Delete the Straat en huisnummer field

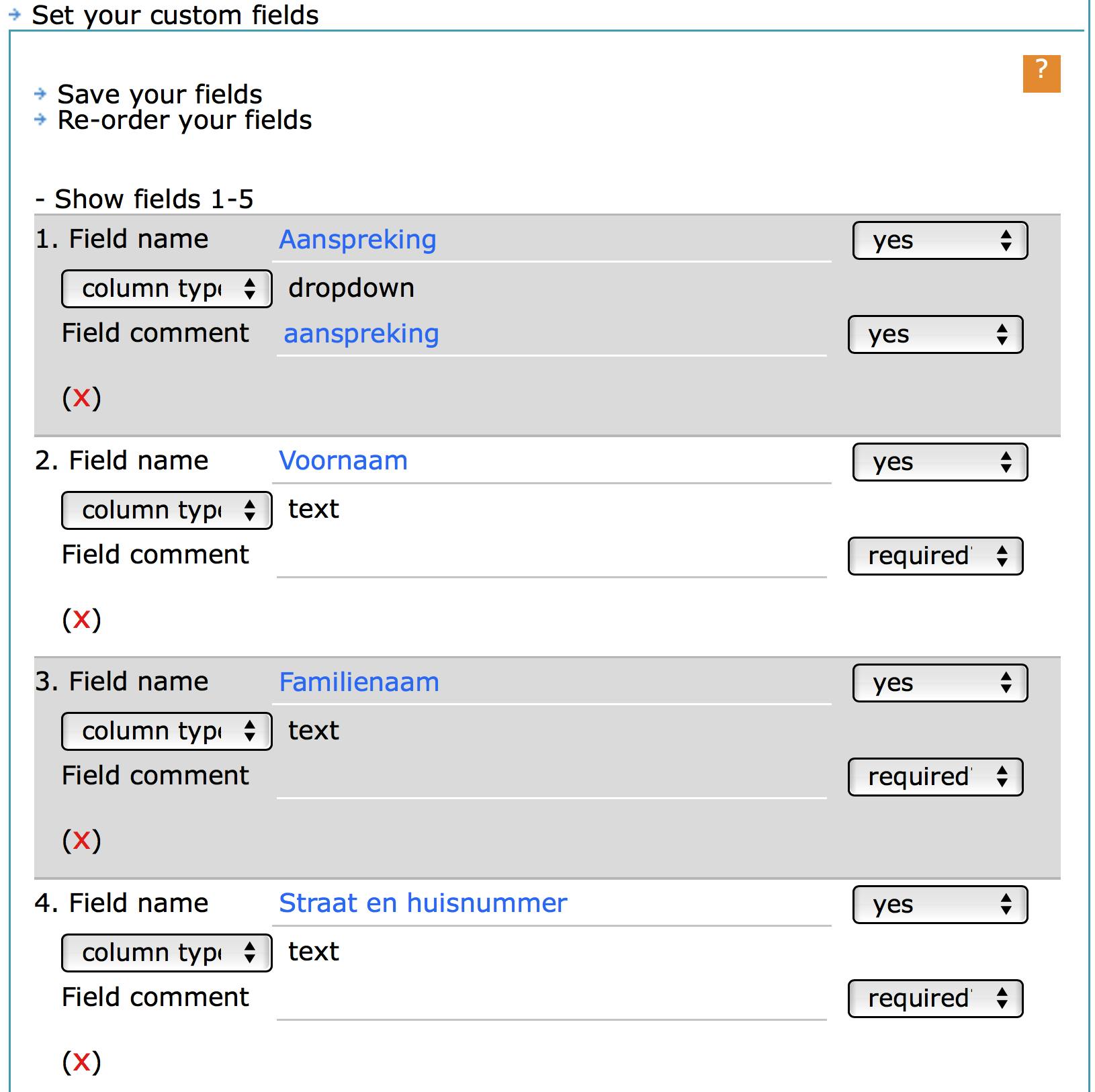pyautogui.click(x=81, y=1061)
